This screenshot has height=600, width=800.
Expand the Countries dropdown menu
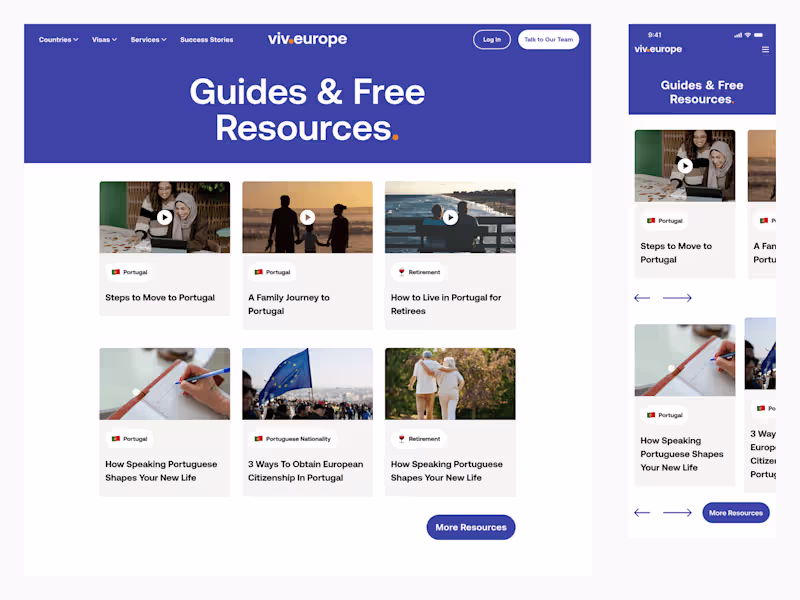click(58, 39)
